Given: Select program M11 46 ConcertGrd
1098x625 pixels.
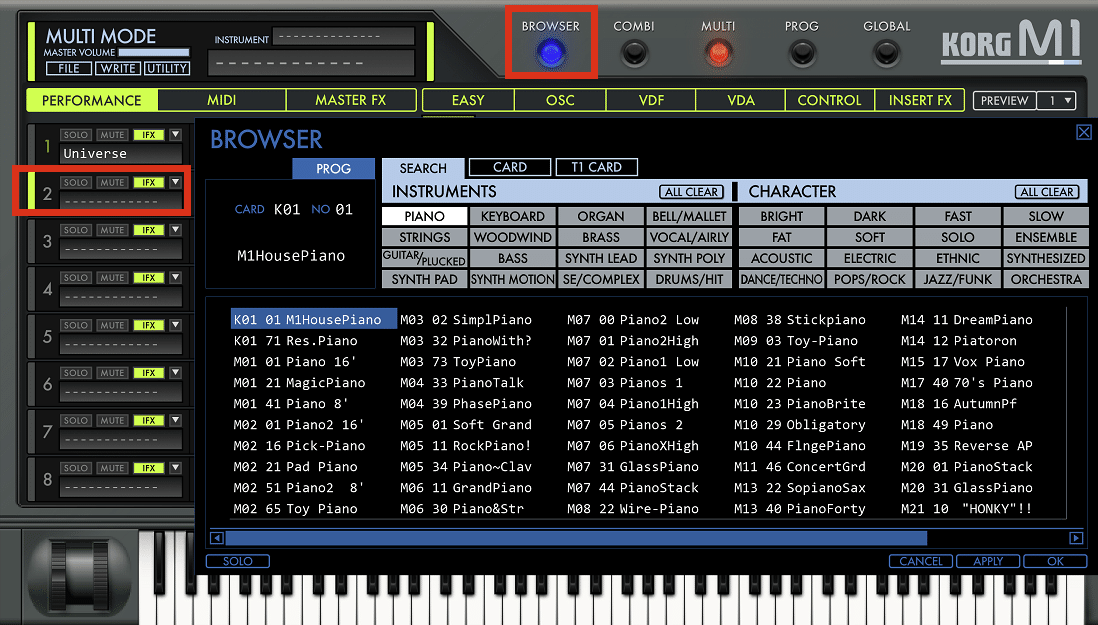Looking at the screenshot, I should click(x=800, y=467).
